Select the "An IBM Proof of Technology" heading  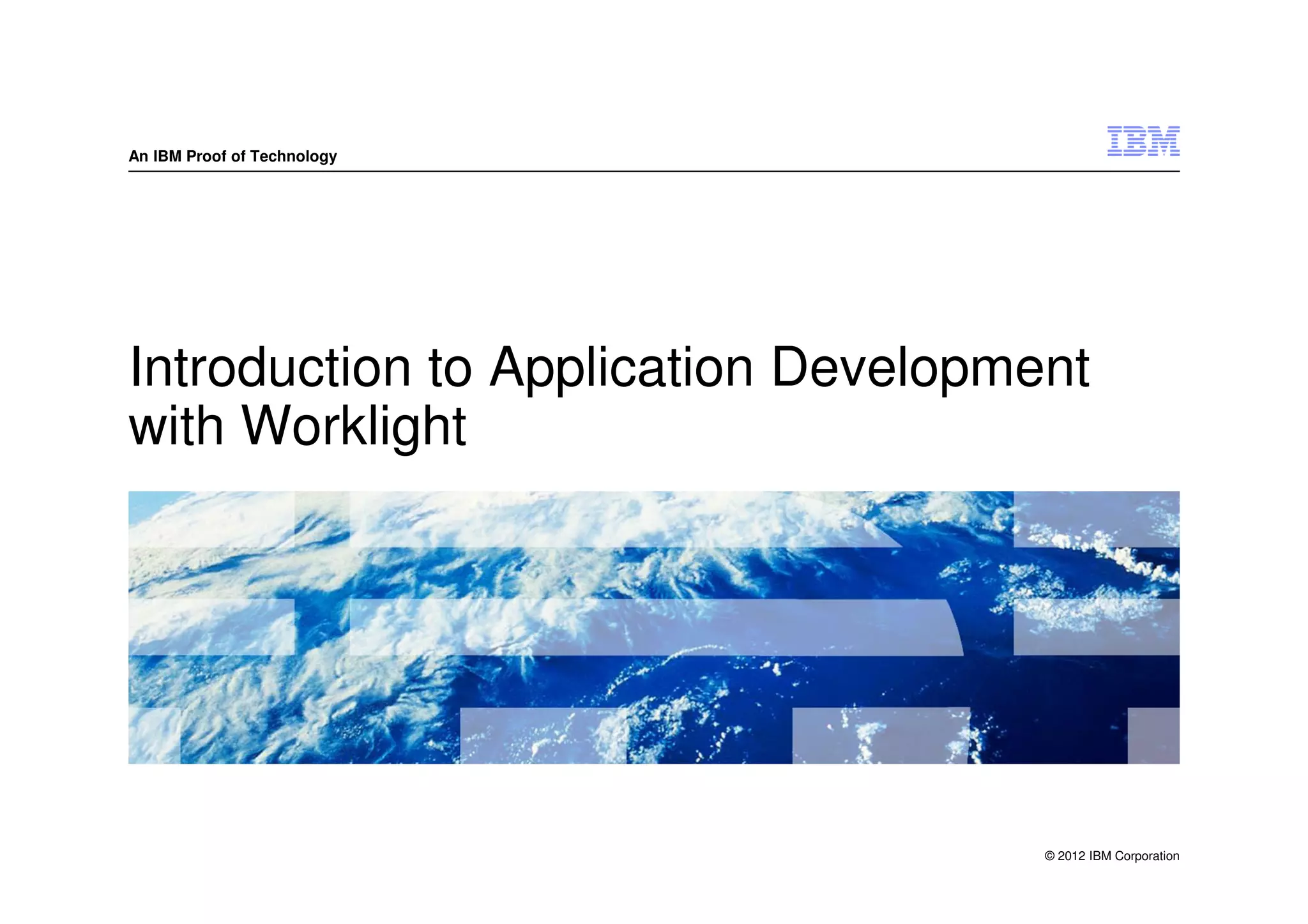232,156
